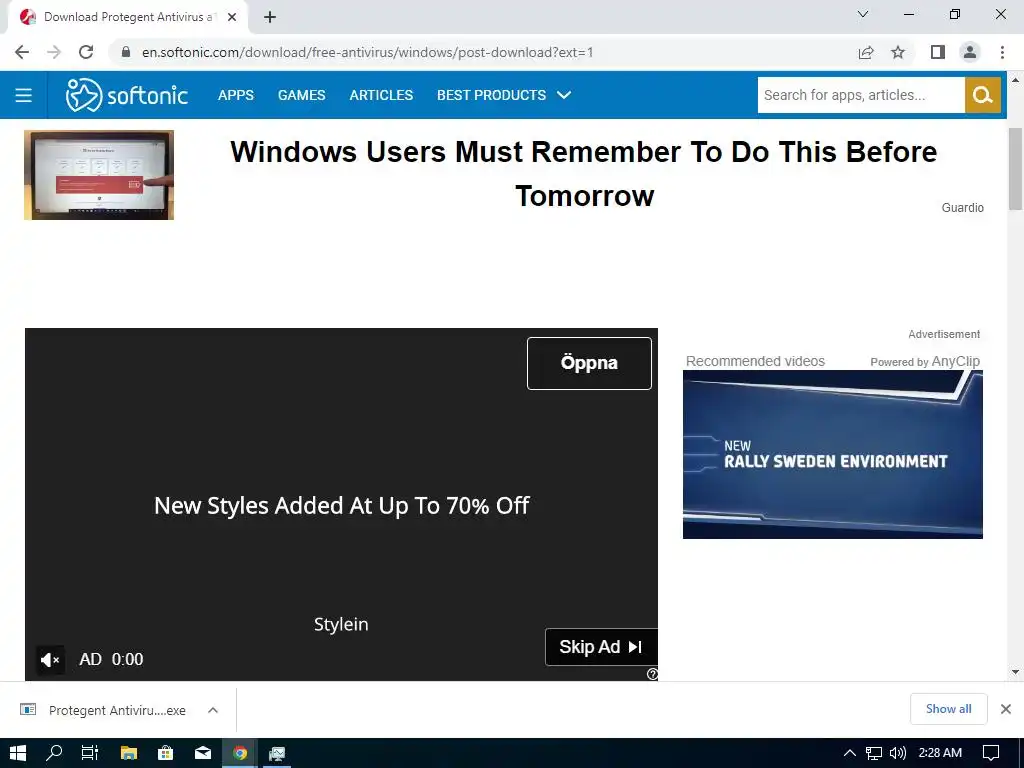
Task: Open File Explorer from taskbar
Action: pyautogui.click(x=129, y=753)
